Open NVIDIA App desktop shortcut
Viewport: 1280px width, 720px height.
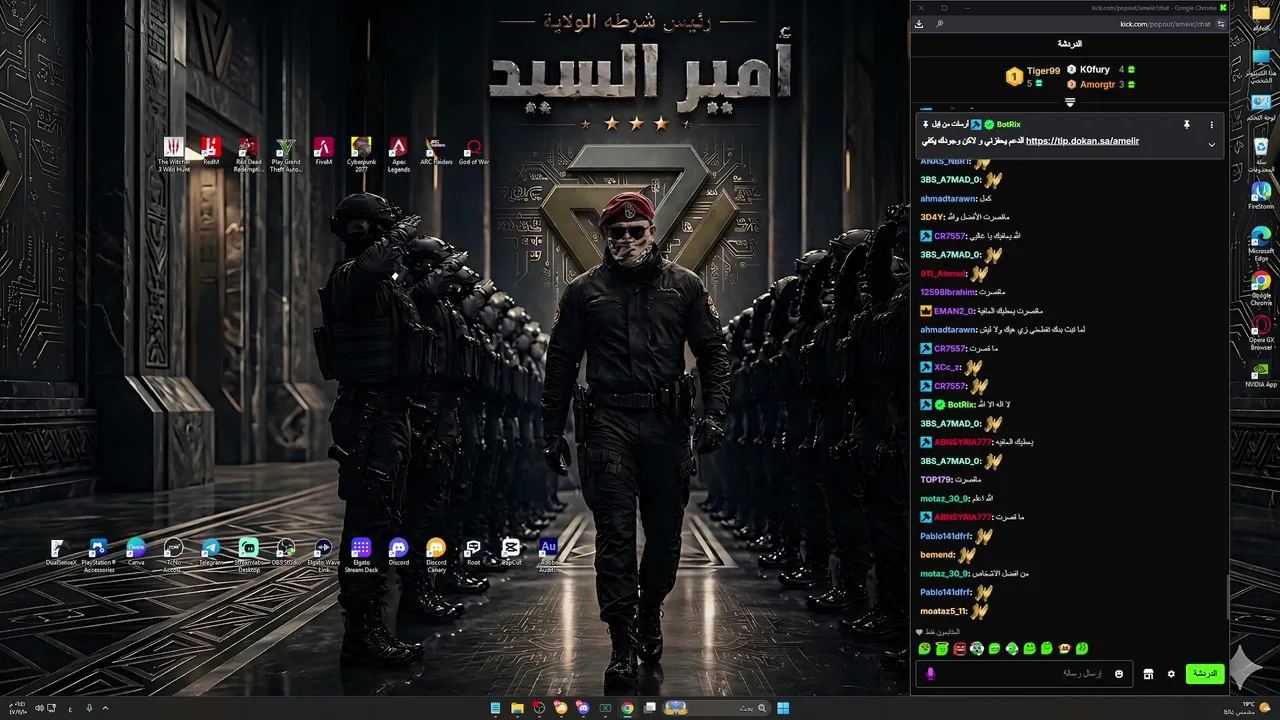point(1261,375)
